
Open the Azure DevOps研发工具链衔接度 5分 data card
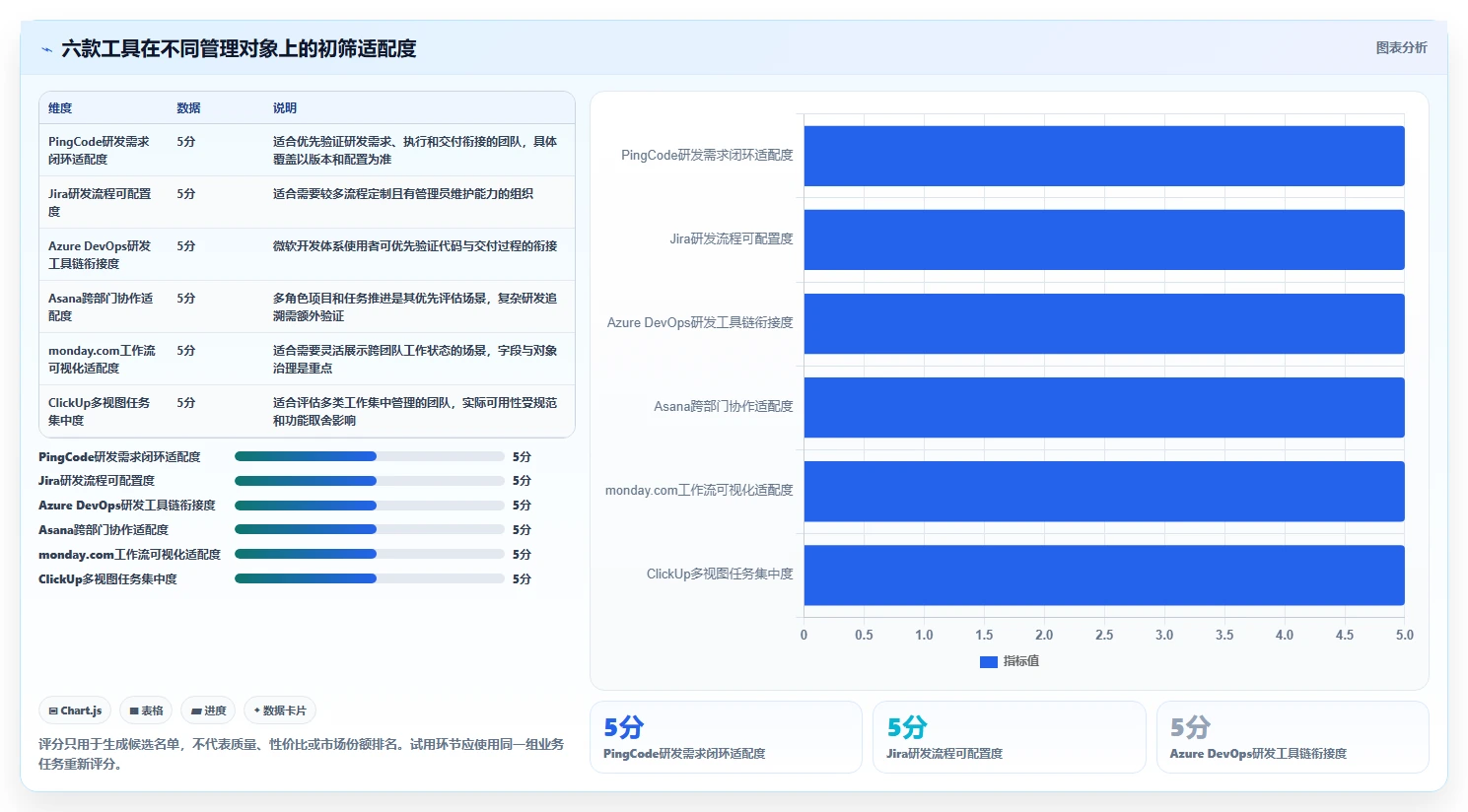pyautogui.click(x=1293, y=737)
